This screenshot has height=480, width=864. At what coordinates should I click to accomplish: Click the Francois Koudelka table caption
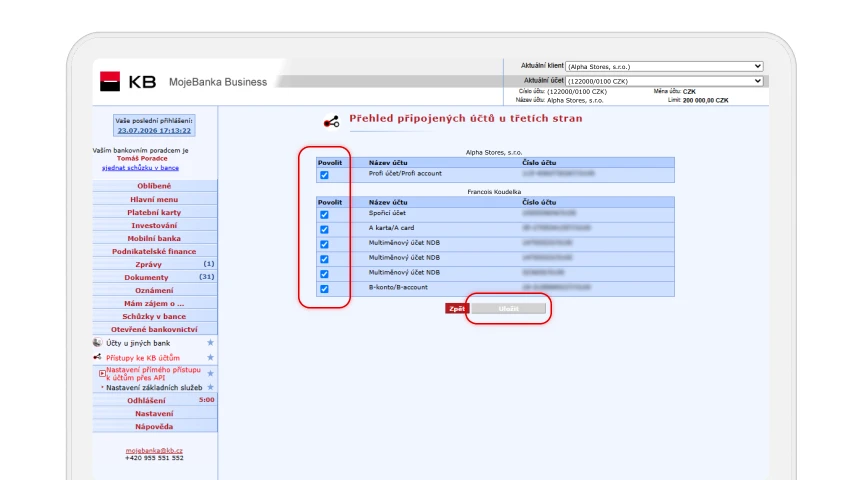pos(494,192)
